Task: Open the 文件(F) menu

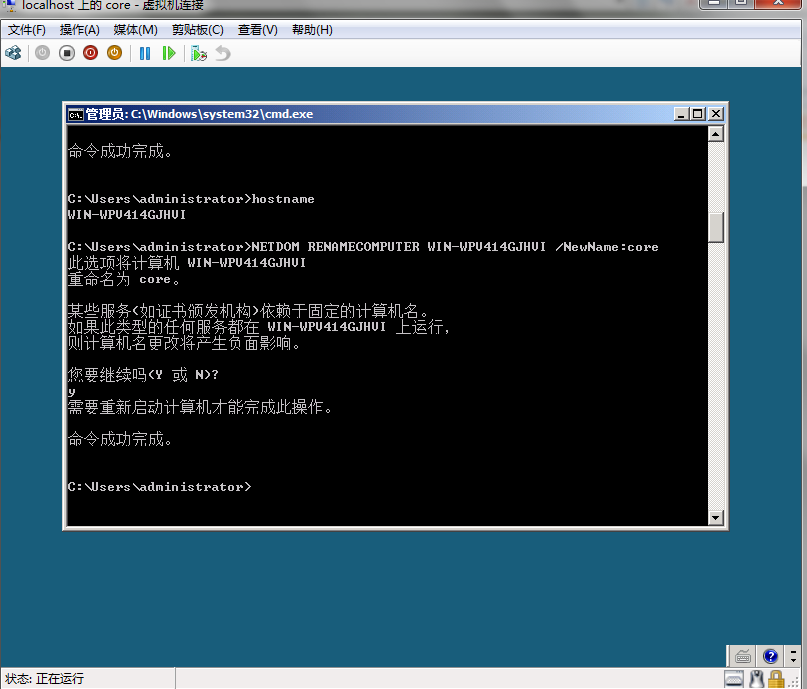Action: (26, 30)
